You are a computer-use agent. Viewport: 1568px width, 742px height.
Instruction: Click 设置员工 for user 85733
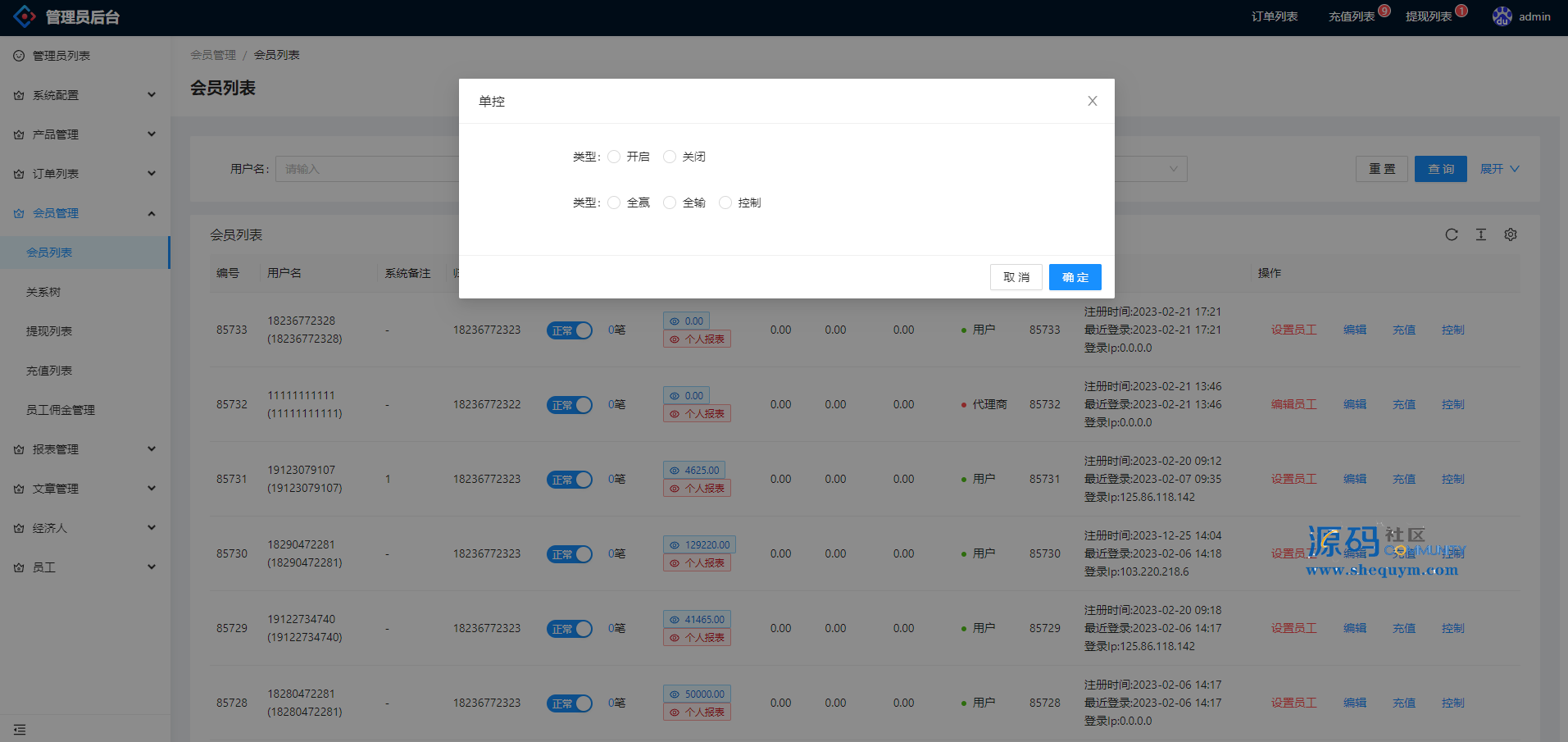[1293, 330]
